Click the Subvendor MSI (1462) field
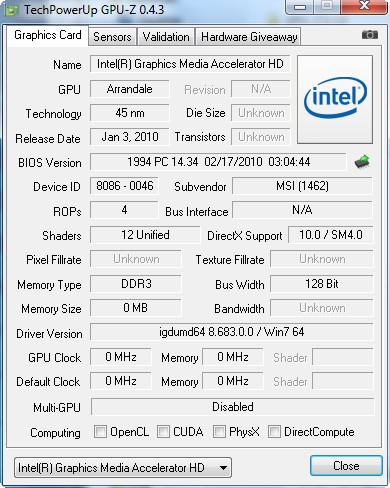This screenshot has width=390, height=488. pos(302,186)
